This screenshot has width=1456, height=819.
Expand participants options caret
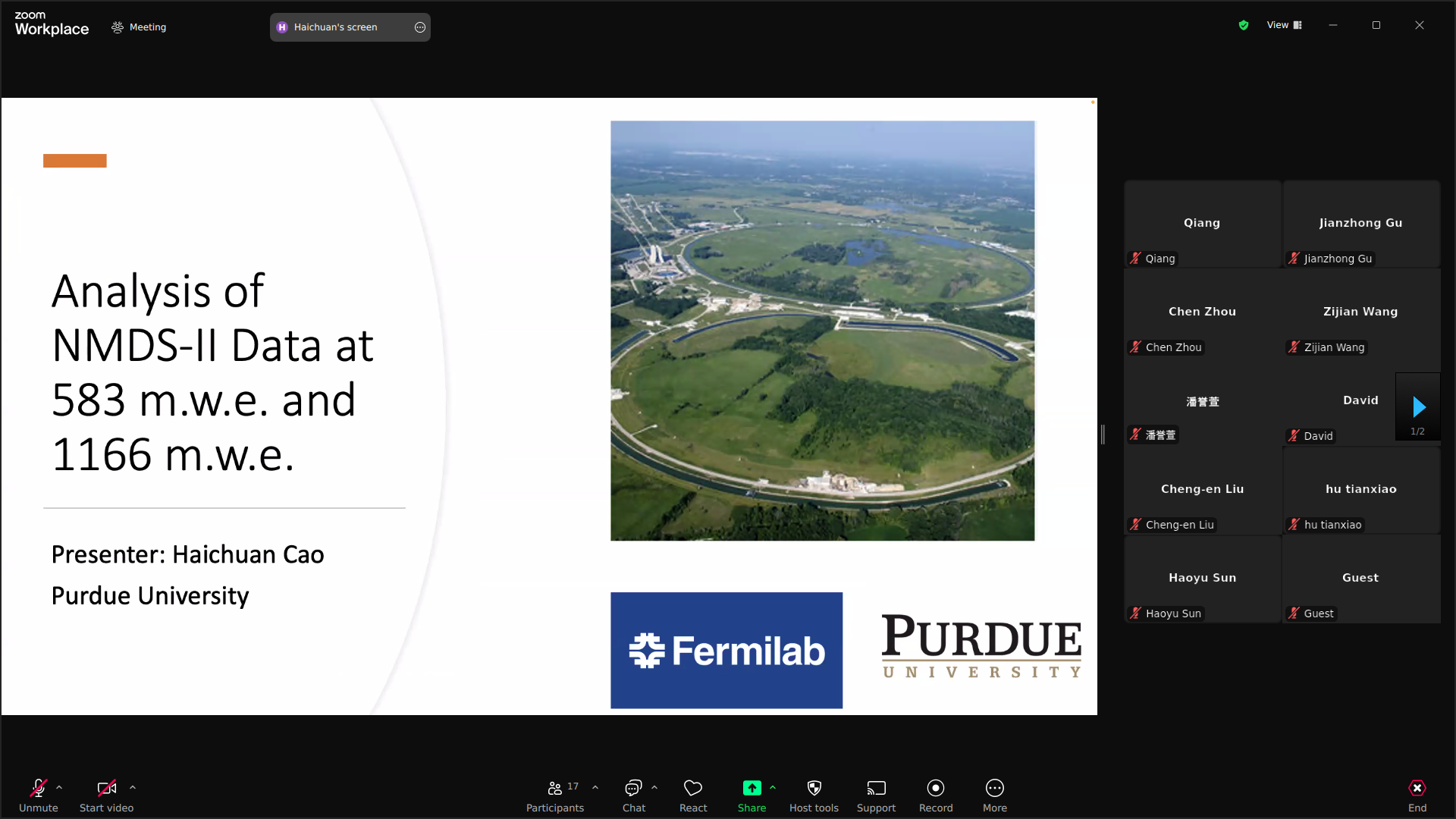tap(595, 788)
